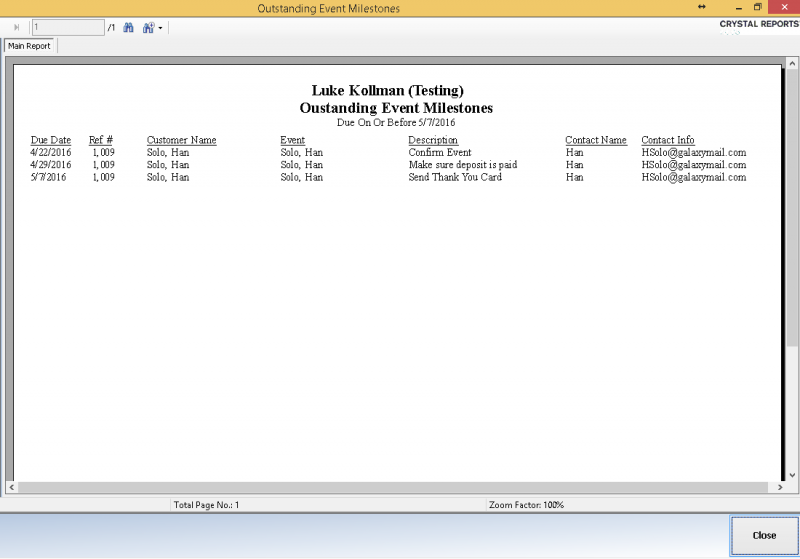Viewport: 800px width, 559px height.
Task: Click the page number input field
Action: (67, 28)
